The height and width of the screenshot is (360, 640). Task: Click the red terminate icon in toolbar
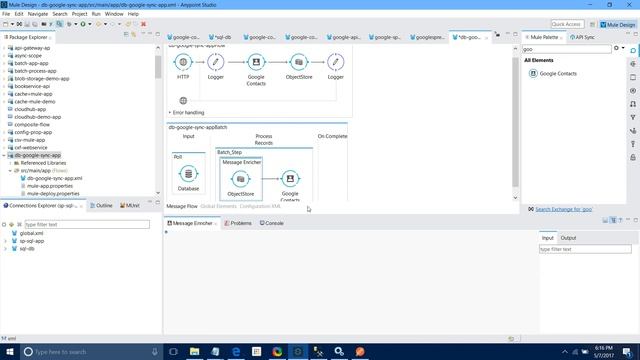[x=143, y=24]
